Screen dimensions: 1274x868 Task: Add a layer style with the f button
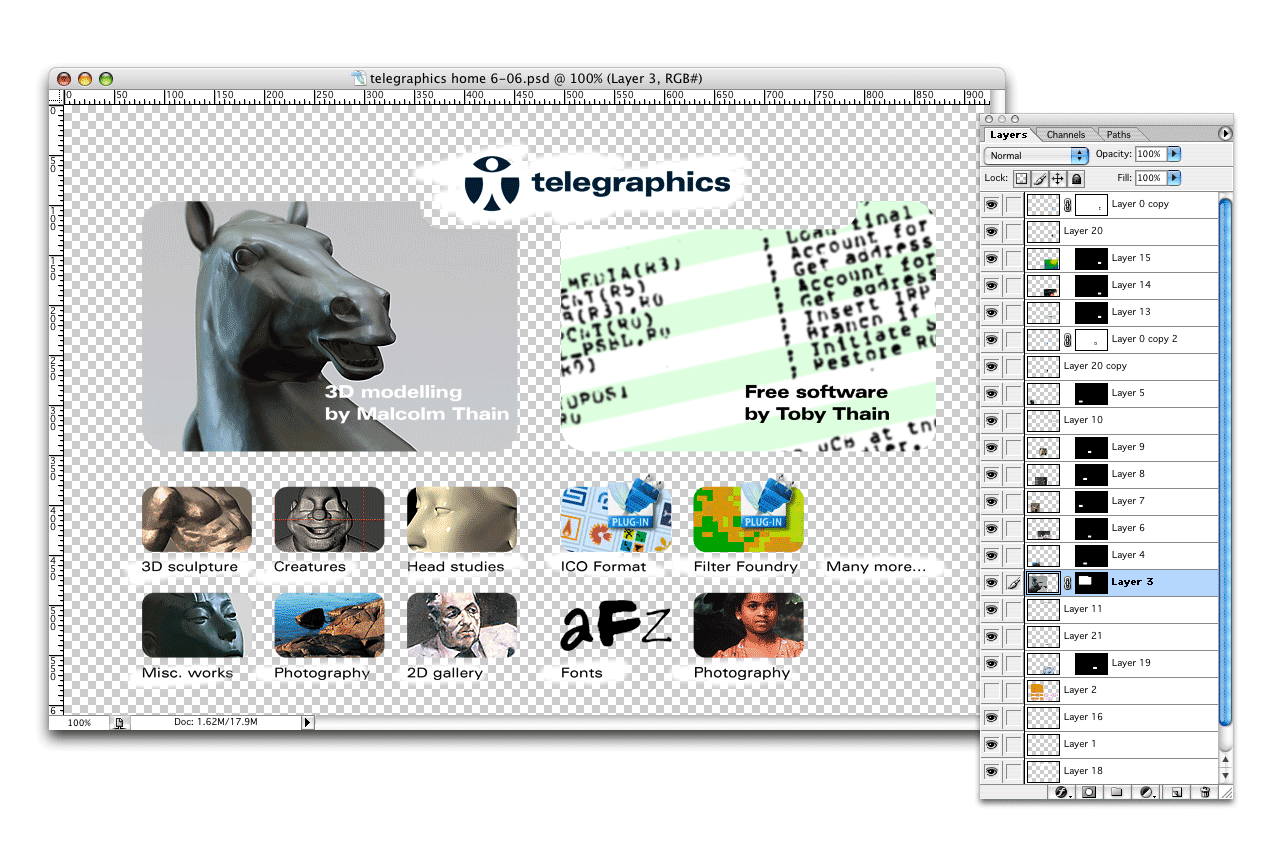pos(1061,792)
